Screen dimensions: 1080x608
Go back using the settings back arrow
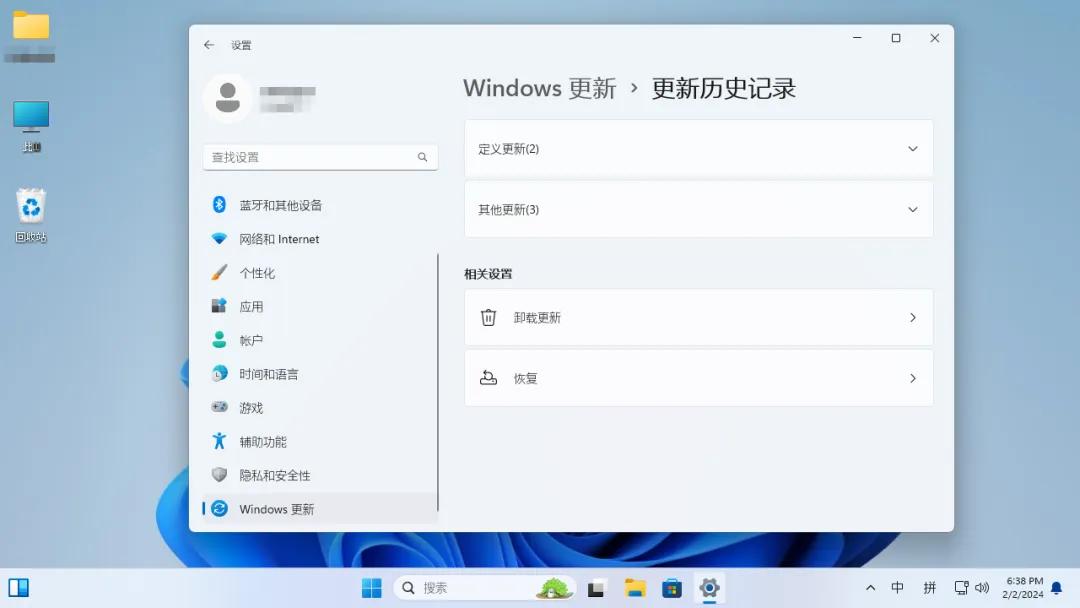(209, 45)
